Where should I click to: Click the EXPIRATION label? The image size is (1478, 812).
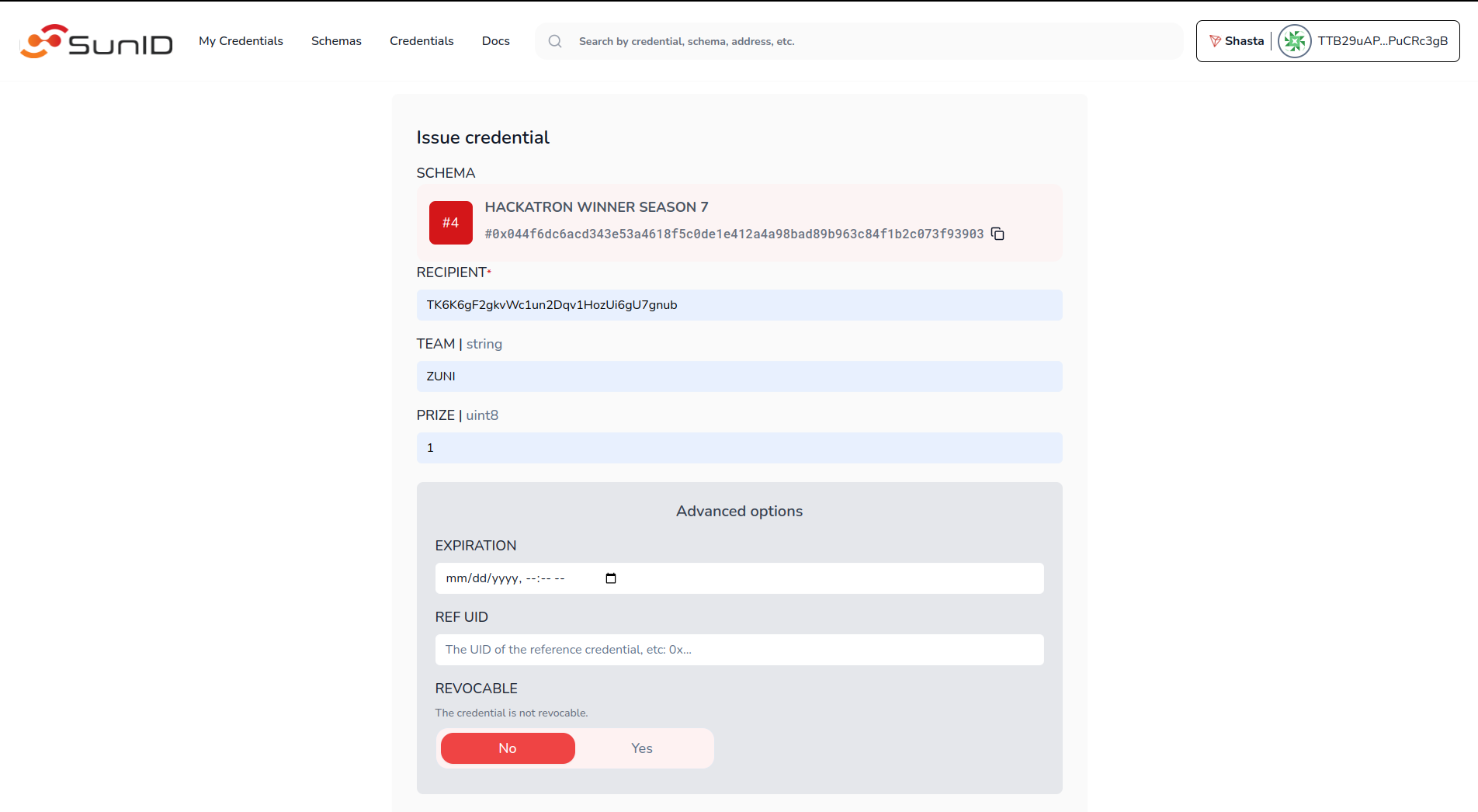(476, 546)
